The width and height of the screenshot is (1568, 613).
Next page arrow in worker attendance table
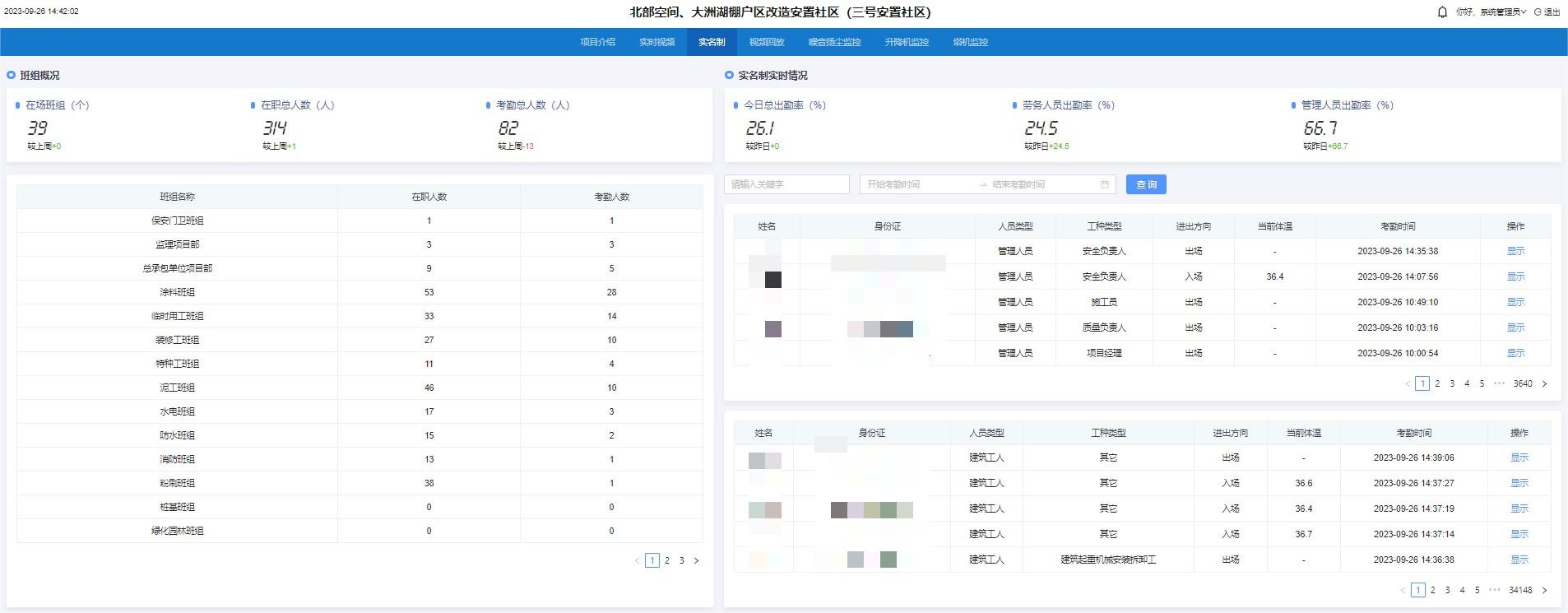coord(1544,591)
